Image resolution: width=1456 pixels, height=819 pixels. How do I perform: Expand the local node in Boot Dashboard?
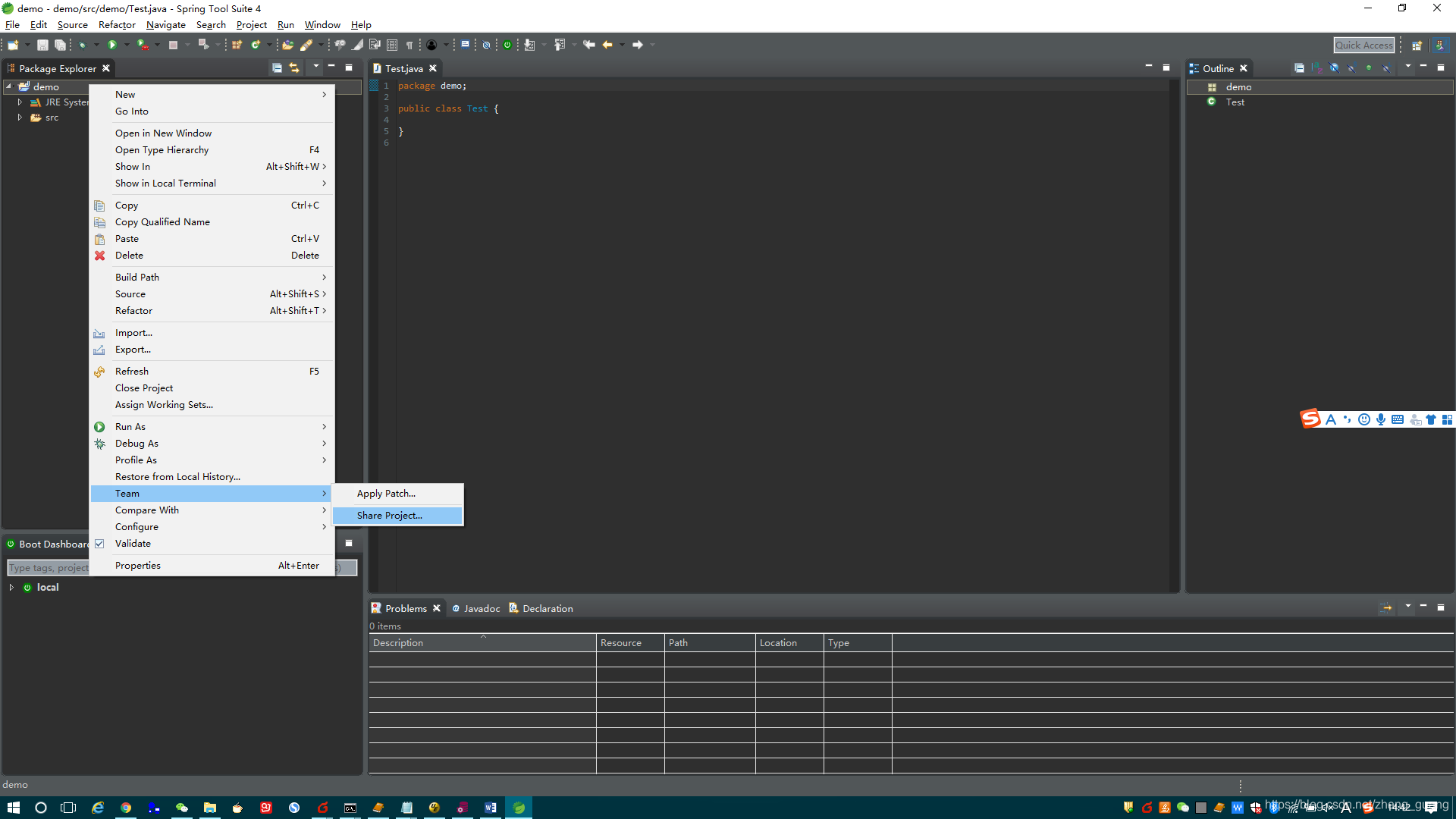click(x=11, y=588)
